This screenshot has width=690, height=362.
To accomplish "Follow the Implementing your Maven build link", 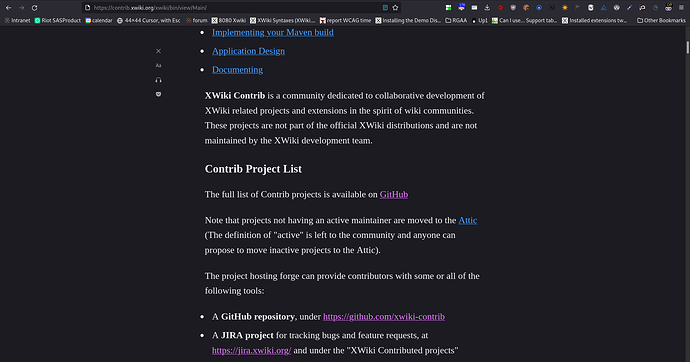I will (x=273, y=33).
